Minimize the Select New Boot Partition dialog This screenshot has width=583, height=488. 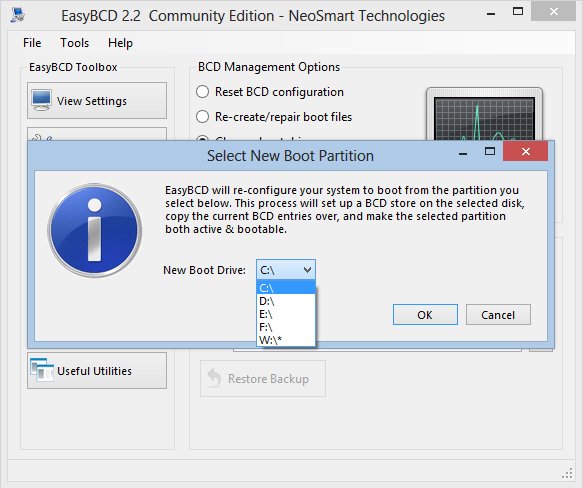coord(463,153)
